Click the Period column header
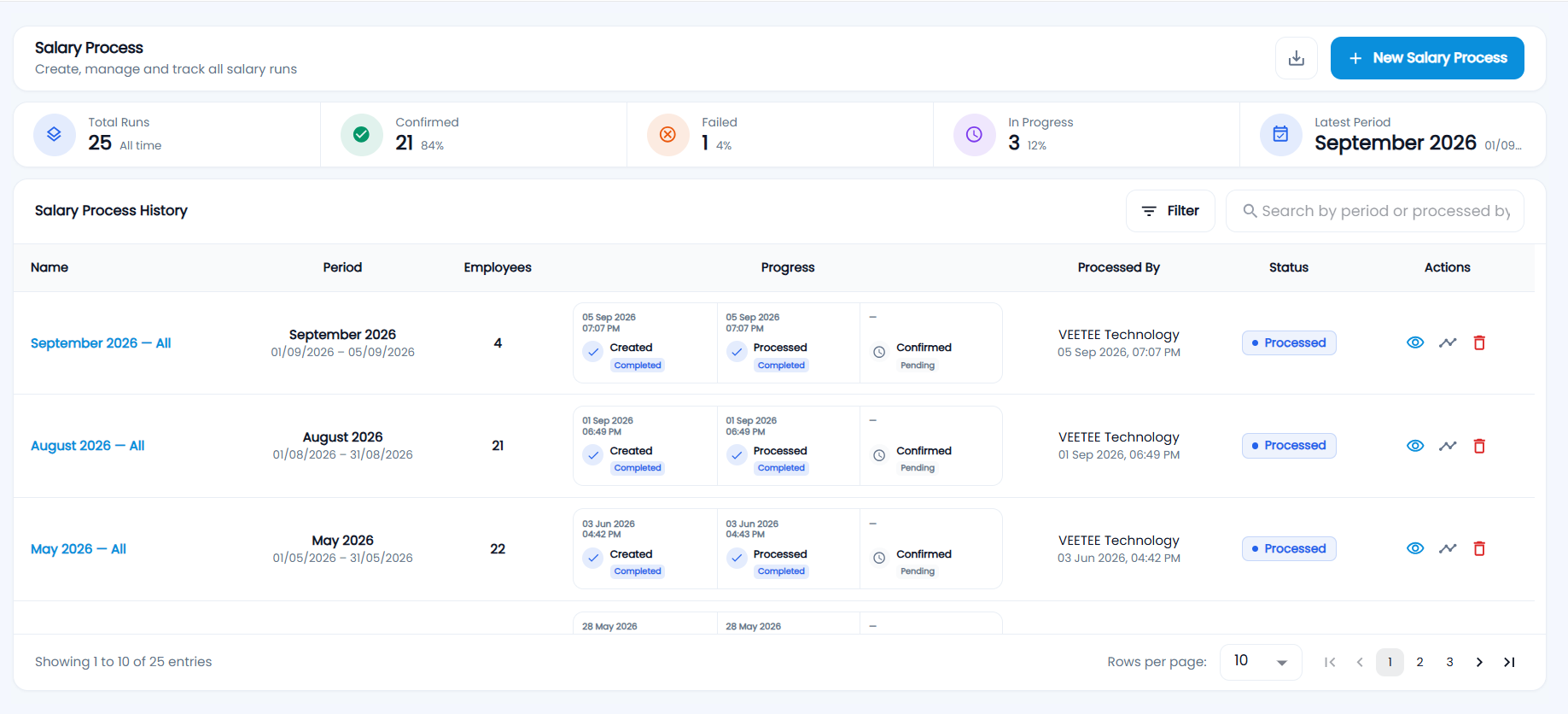Screen dimensions: 1568x714 tap(342, 267)
